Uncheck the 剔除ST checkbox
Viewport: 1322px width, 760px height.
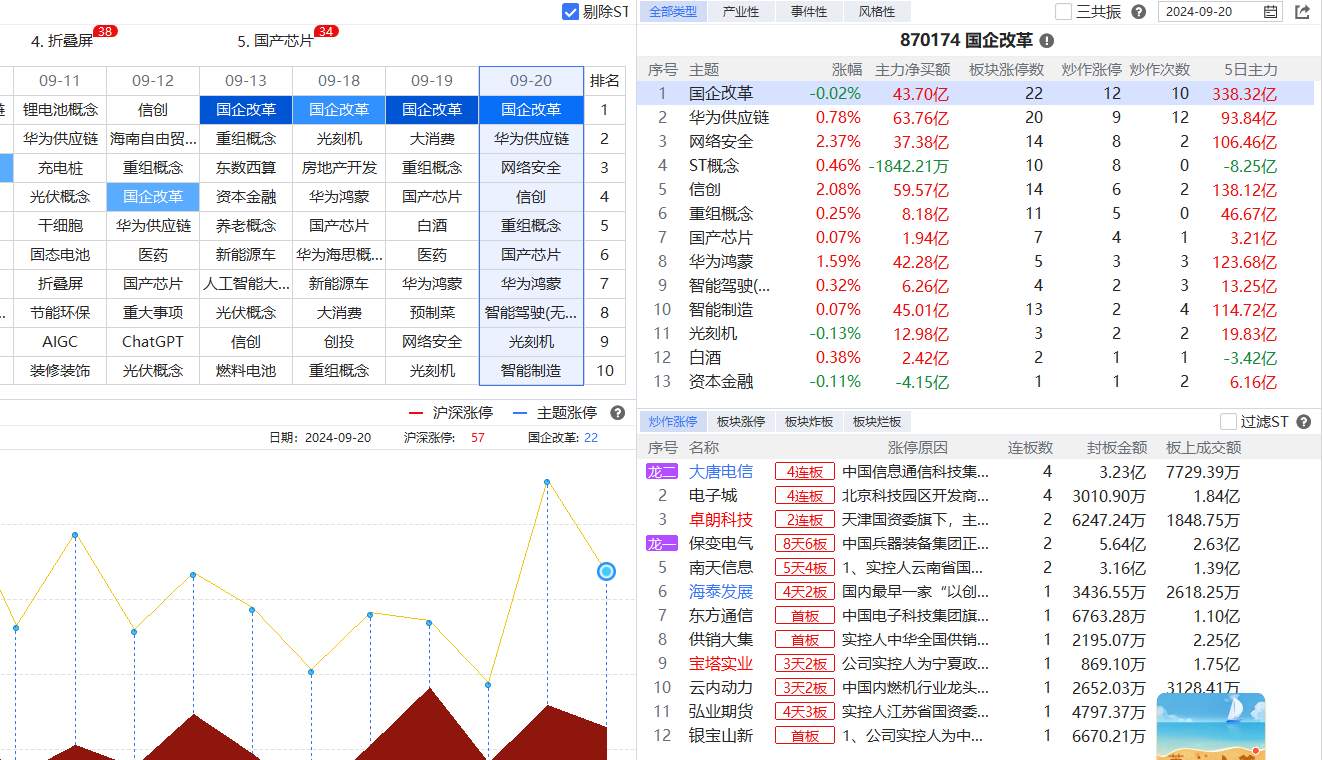click(571, 12)
